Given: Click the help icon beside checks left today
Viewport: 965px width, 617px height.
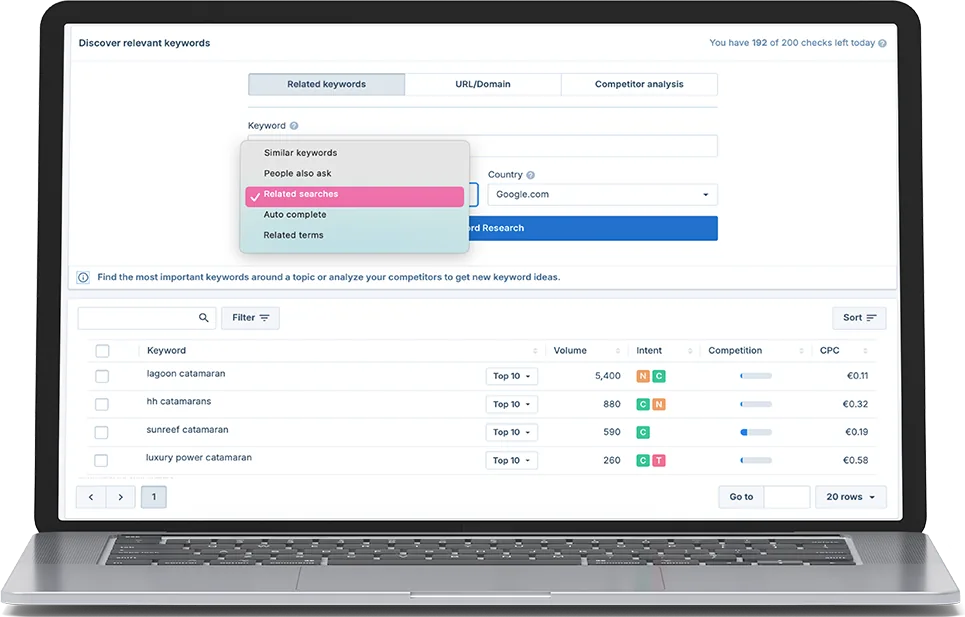Looking at the screenshot, I should point(882,43).
